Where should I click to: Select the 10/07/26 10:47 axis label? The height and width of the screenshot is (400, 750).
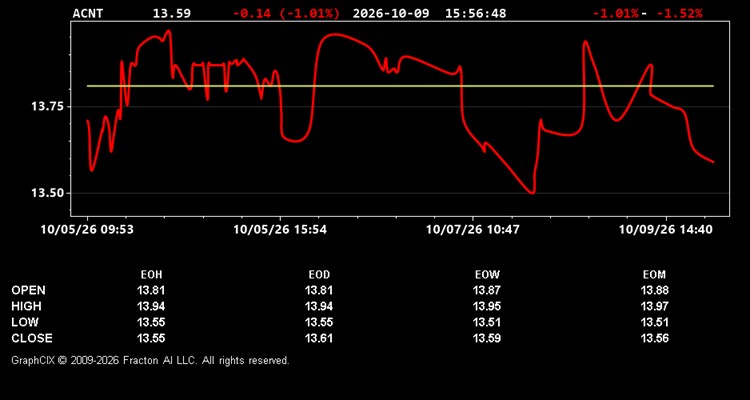pos(473,230)
